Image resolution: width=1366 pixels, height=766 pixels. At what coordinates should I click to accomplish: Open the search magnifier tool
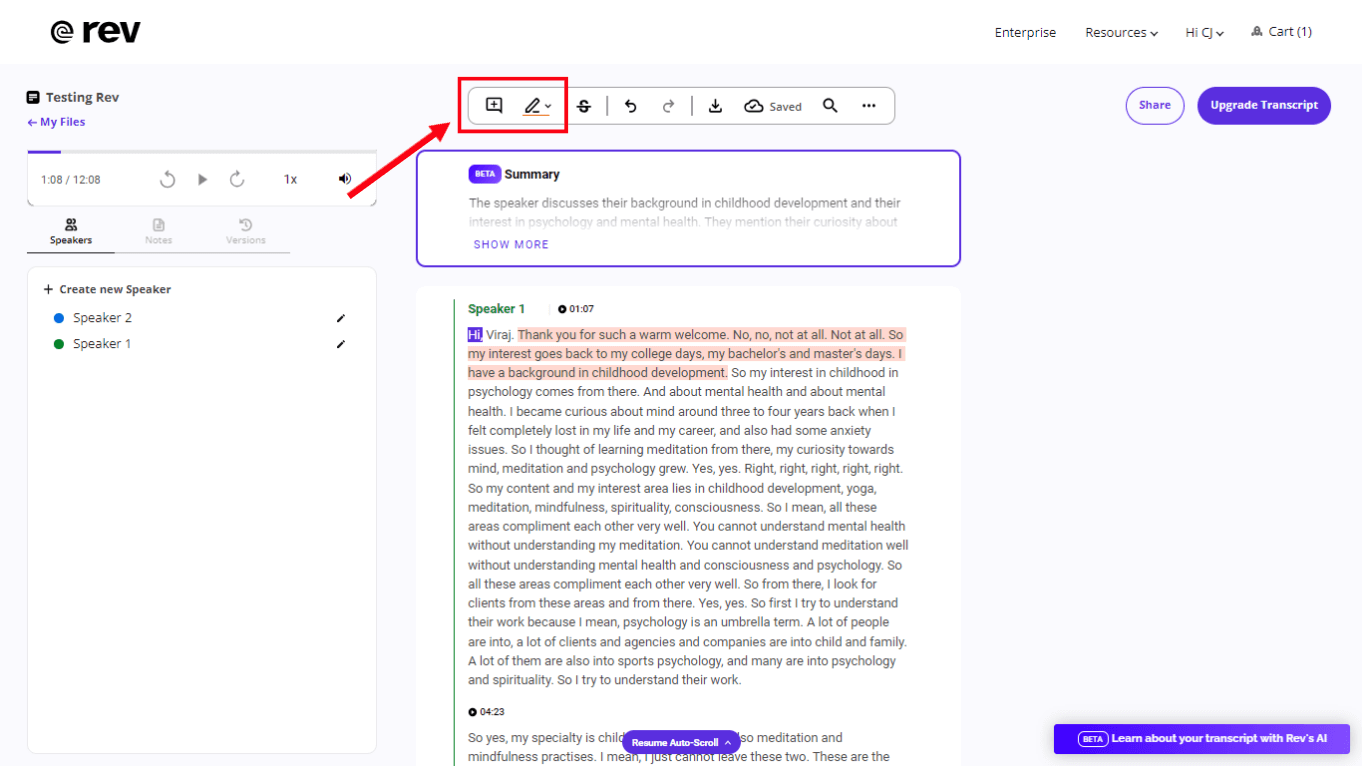point(830,106)
